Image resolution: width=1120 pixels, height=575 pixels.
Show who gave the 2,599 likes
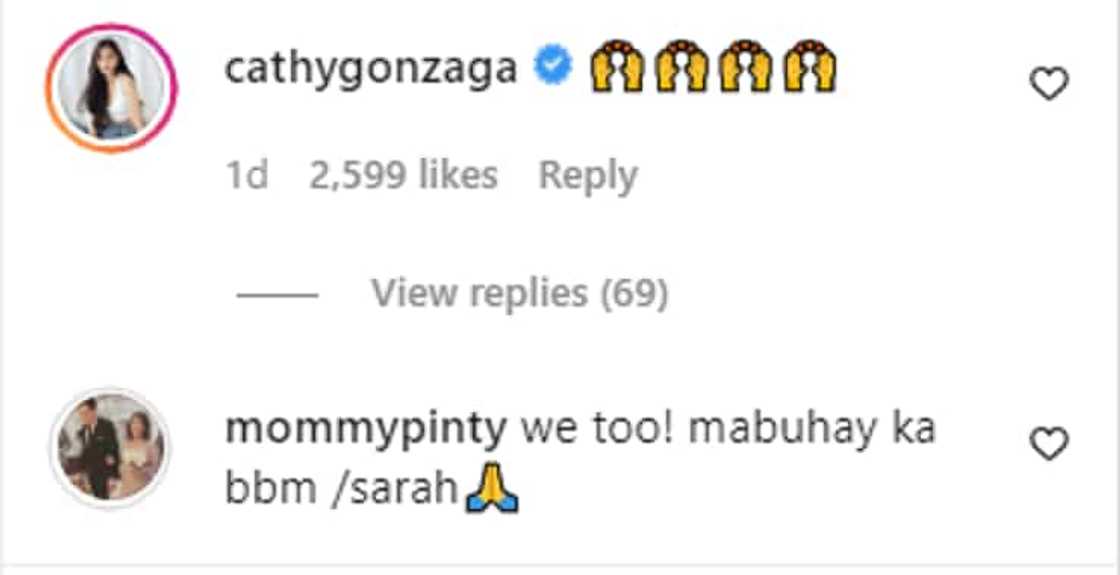403,176
